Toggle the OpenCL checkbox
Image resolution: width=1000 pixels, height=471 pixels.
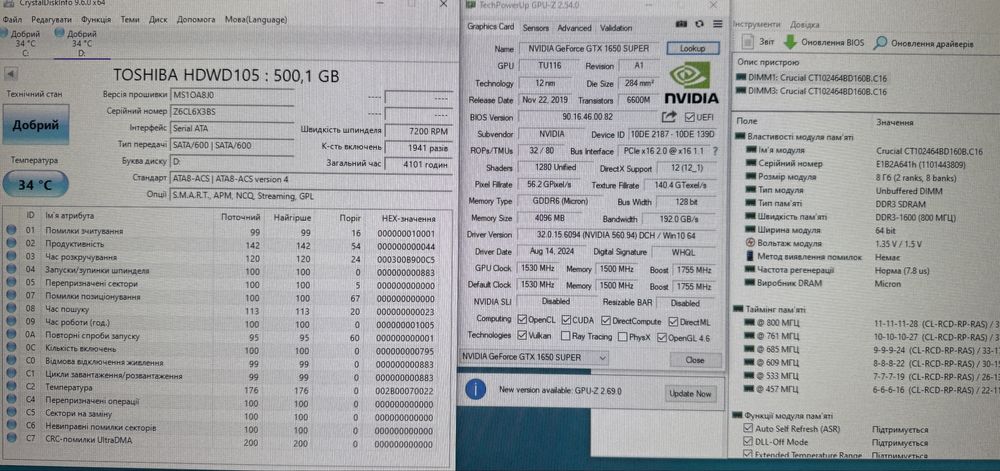click(x=522, y=320)
